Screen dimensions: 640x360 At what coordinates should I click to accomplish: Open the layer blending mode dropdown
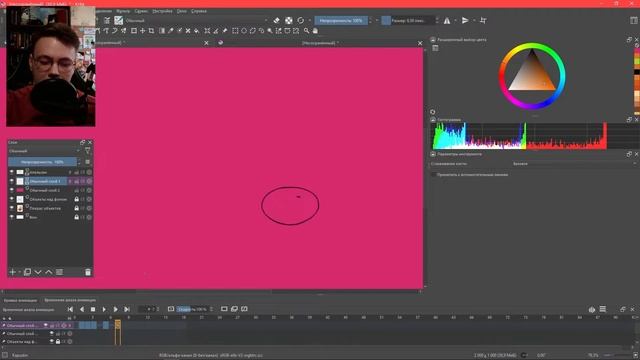(45, 151)
